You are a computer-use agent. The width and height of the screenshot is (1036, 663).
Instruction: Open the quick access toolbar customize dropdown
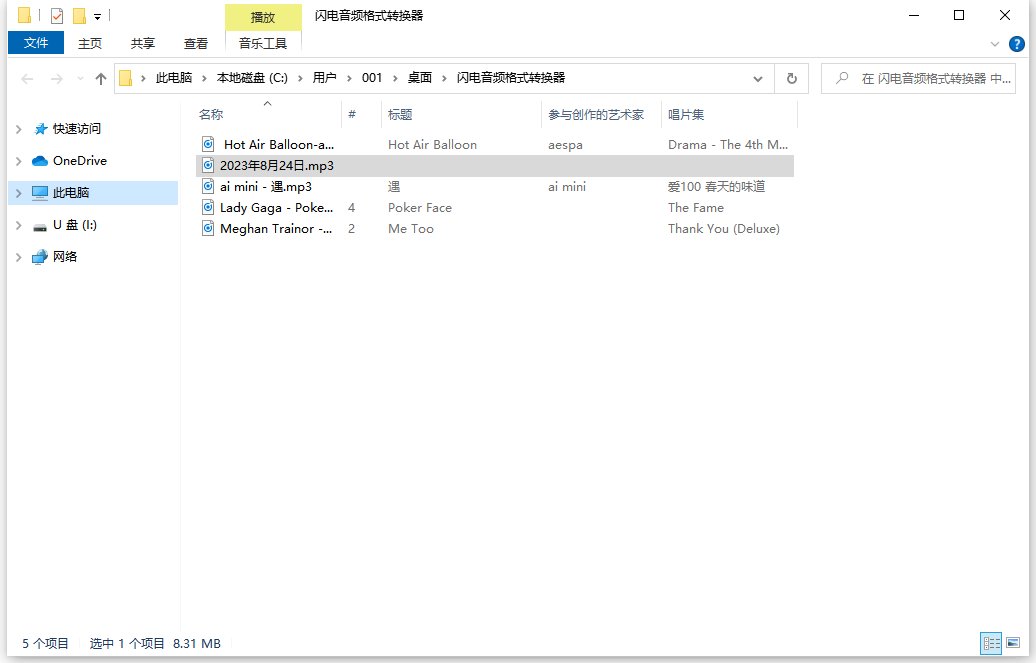pyautogui.click(x=97, y=14)
